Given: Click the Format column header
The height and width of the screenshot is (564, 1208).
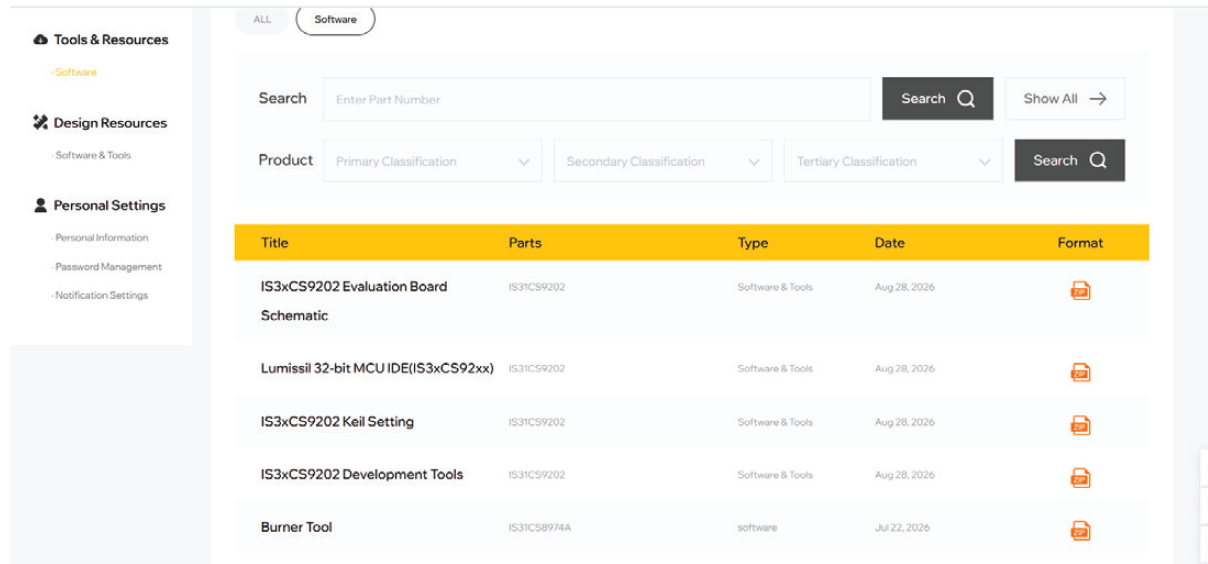Looking at the screenshot, I should 1080,243.
